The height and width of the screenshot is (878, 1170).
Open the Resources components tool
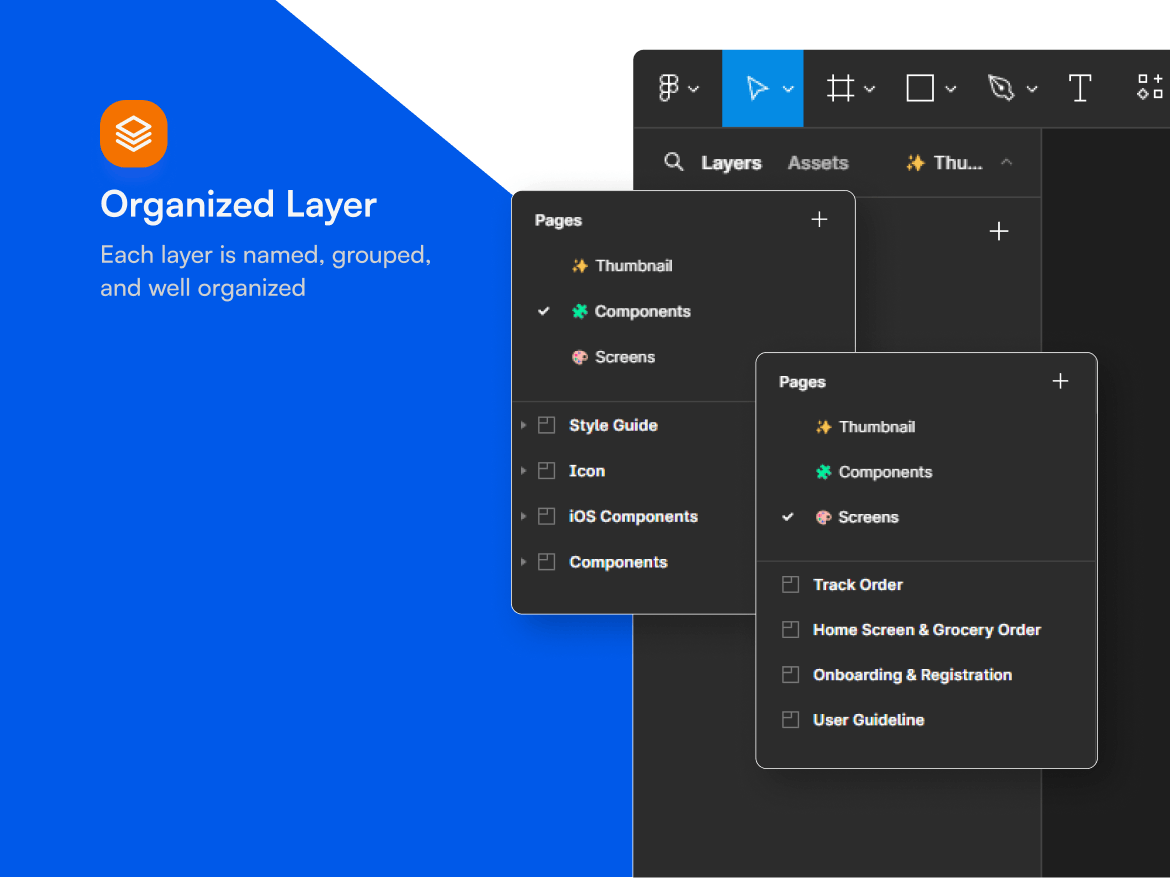tap(1150, 88)
